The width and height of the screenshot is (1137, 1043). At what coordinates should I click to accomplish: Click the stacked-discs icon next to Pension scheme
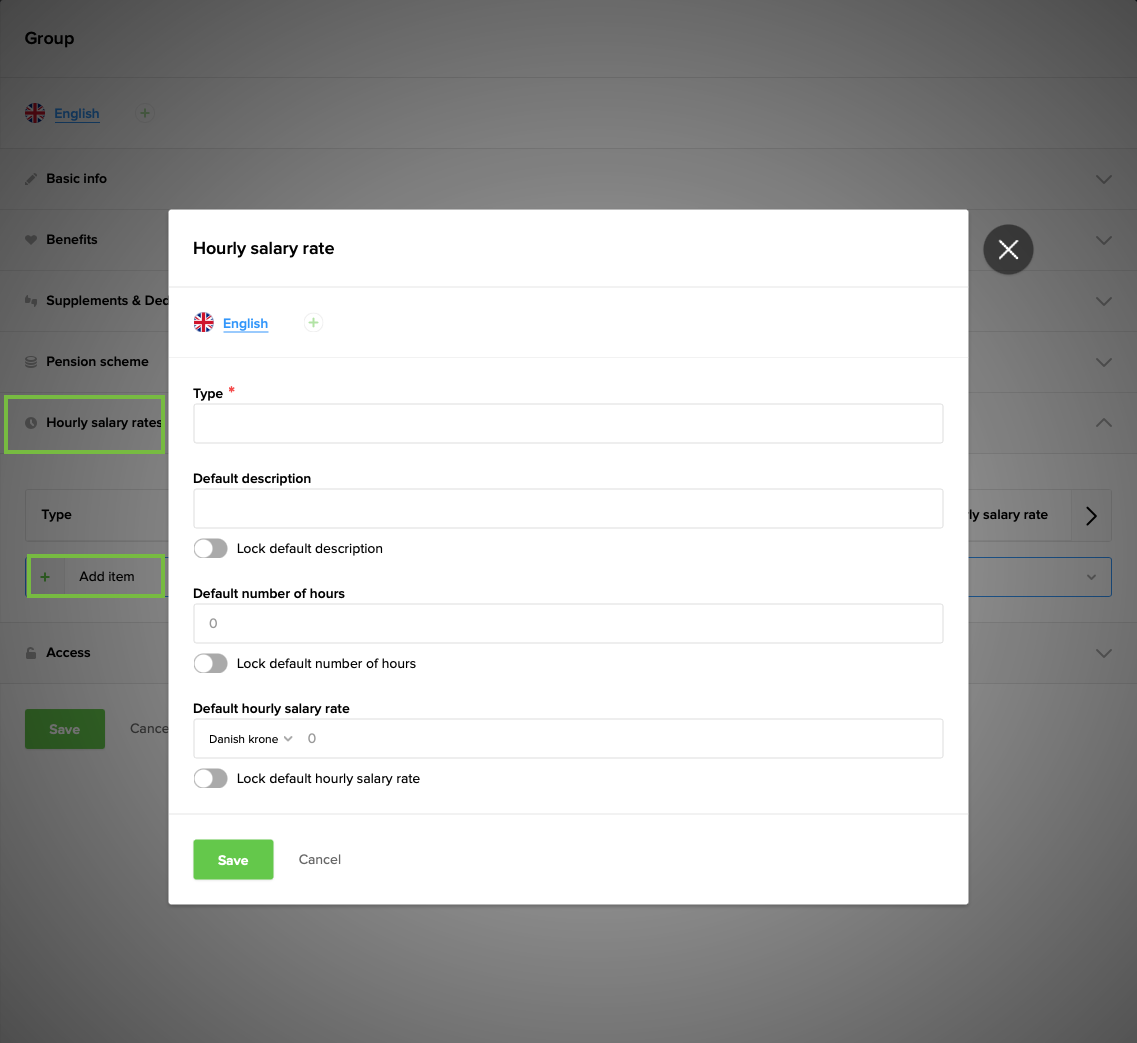(x=33, y=361)
